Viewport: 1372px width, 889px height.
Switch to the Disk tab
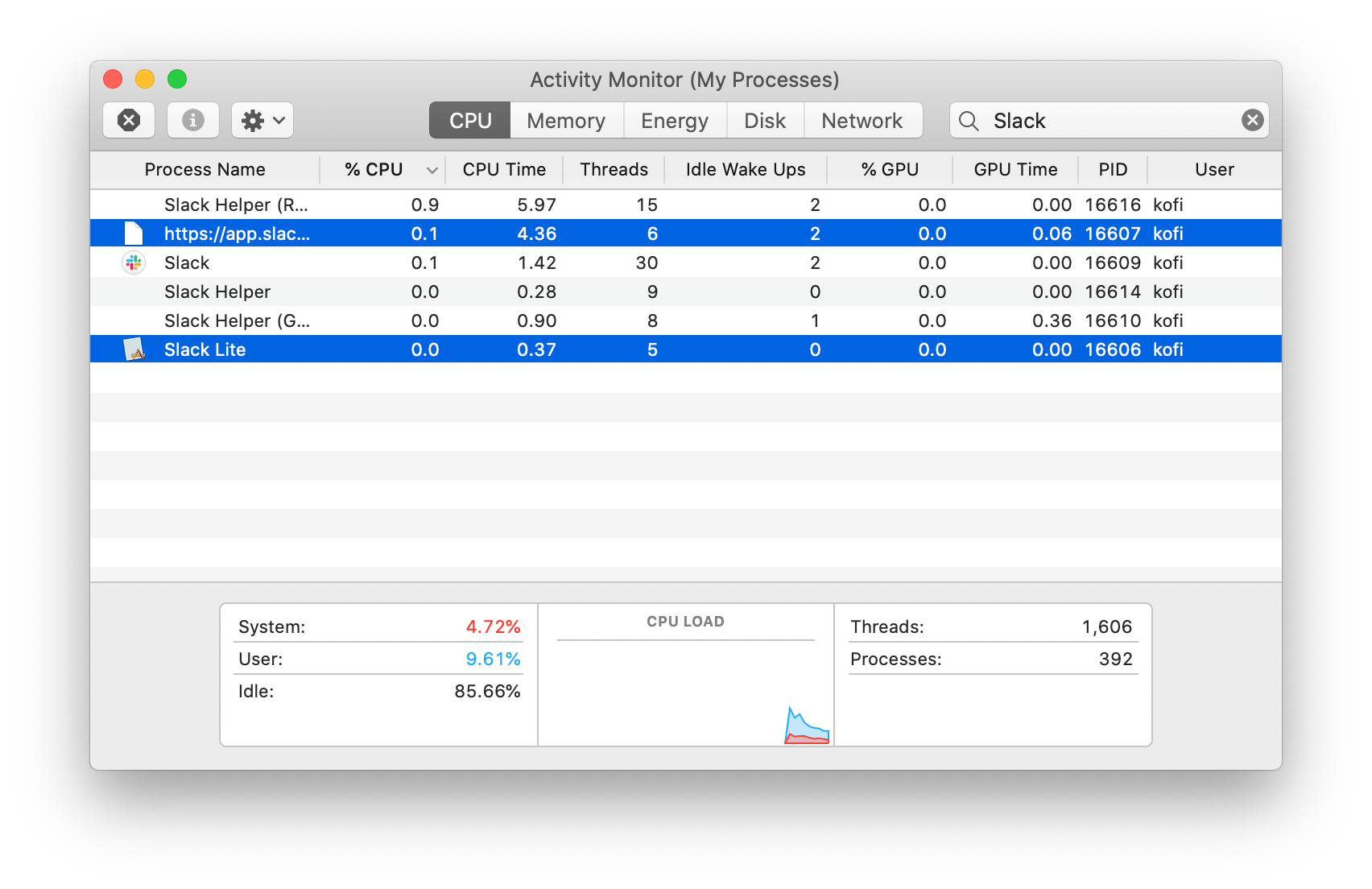(x=765, y=121)
